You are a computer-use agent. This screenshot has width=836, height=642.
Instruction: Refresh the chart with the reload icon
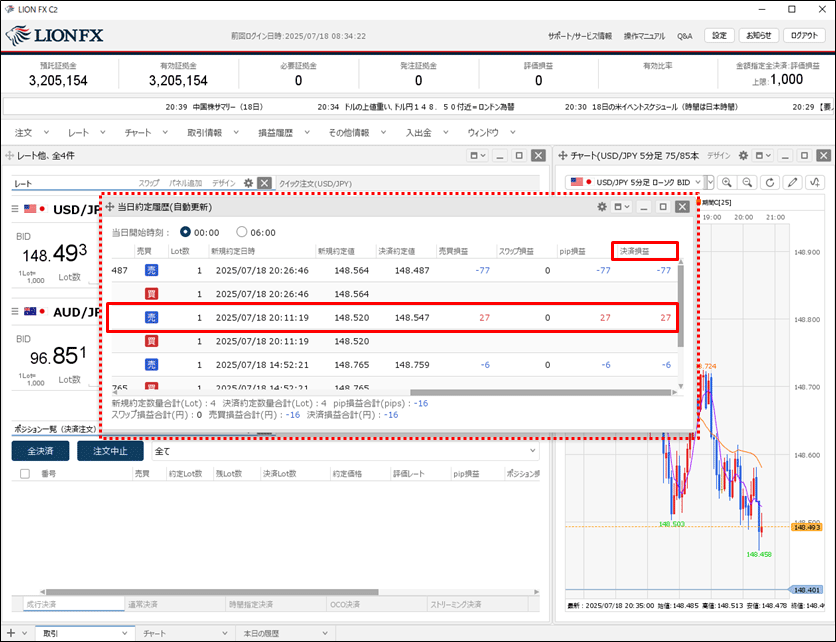pos(769,182)
